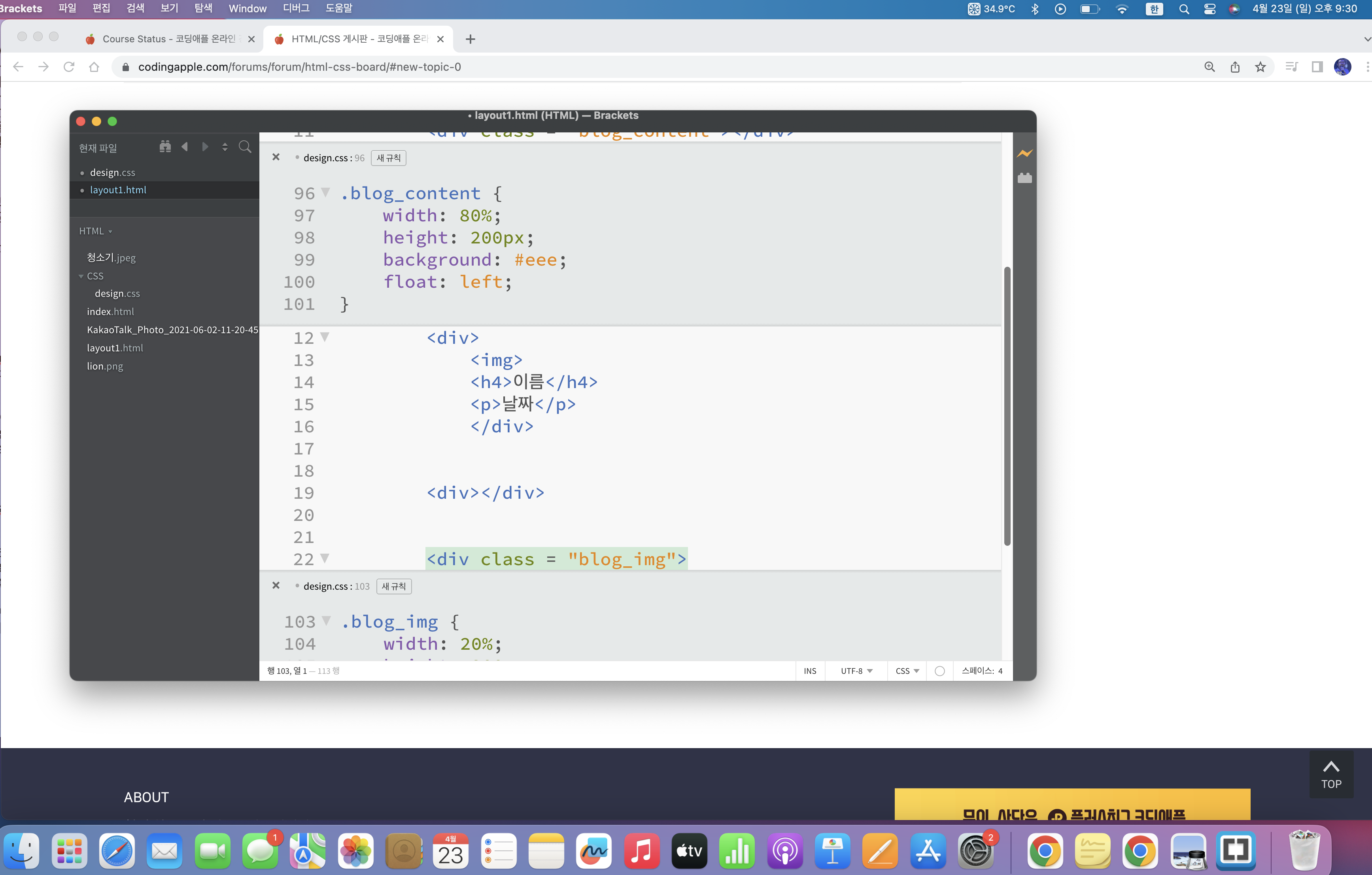Open 청소기.jpeg in file tree
This screenshot has height=875, width=1372.
(x=111, y=258)
